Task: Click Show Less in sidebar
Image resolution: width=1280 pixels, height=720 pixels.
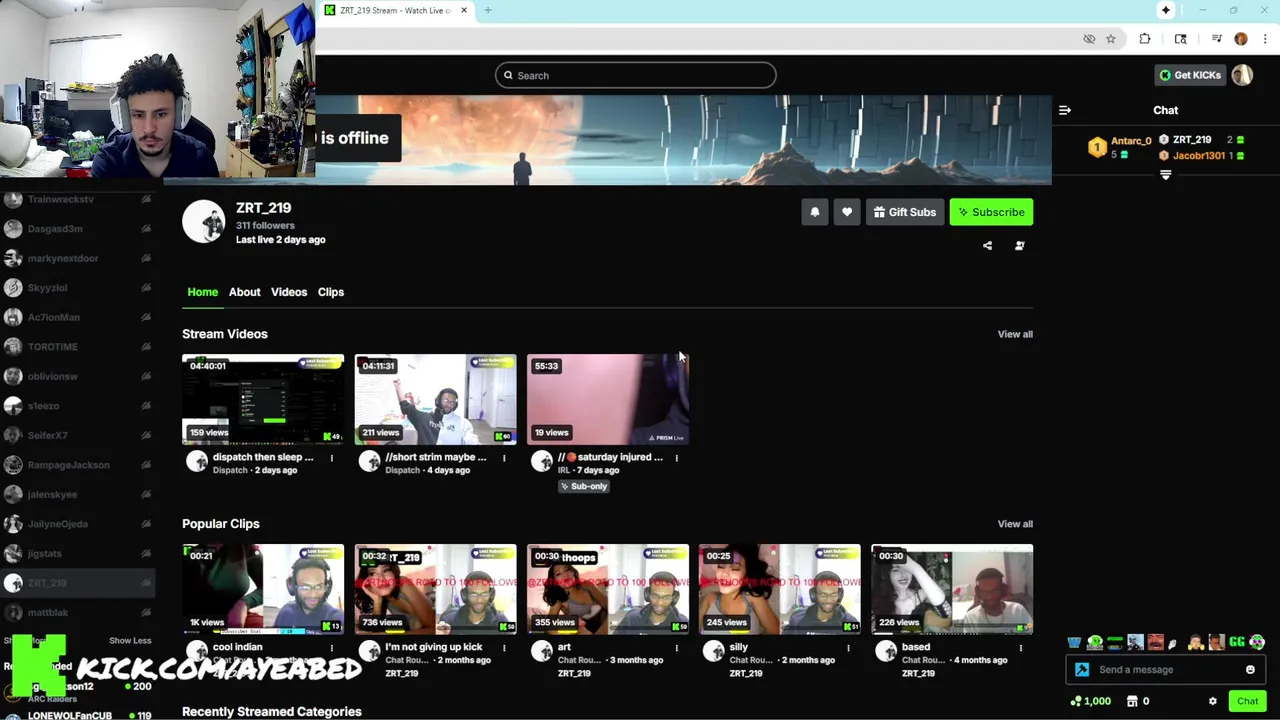Action: [130, 640]
